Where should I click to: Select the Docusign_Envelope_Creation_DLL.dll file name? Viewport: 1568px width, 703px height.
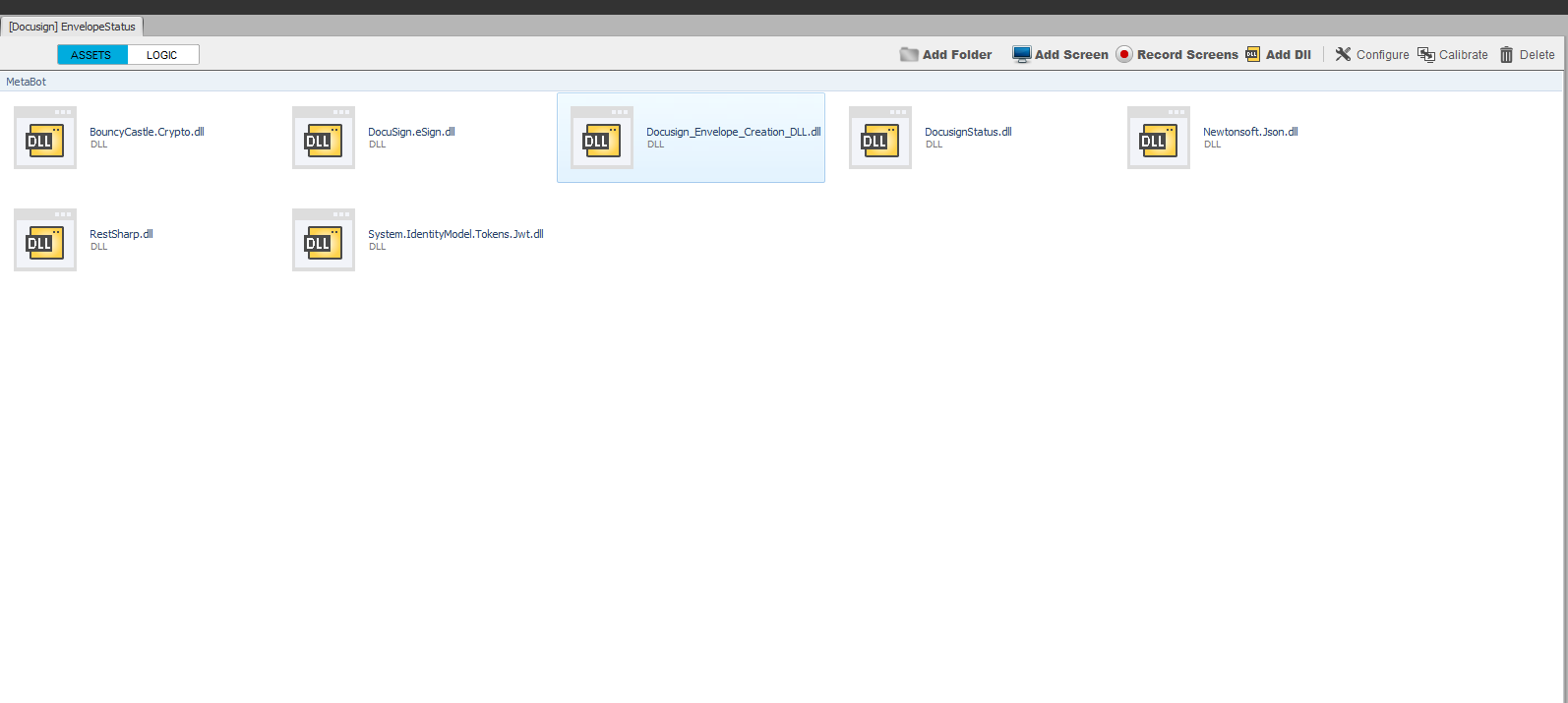click(733, 132)
